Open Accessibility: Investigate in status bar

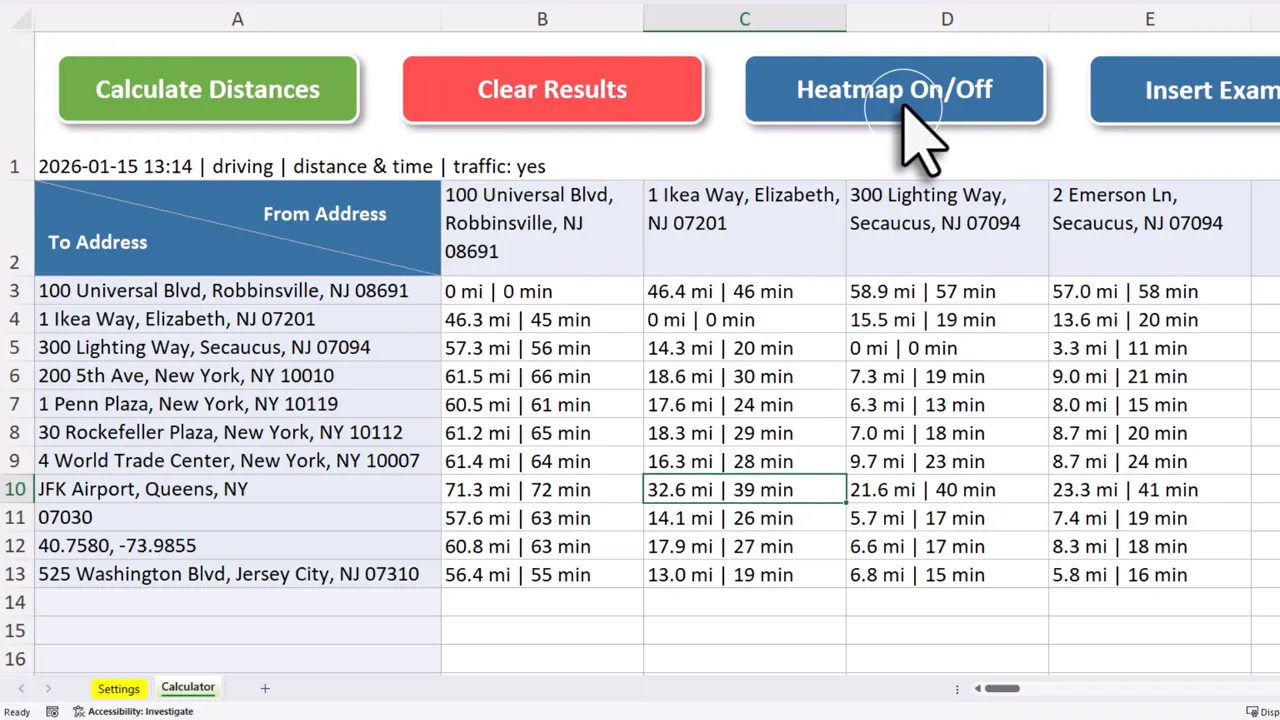click(x=133, y=712)
